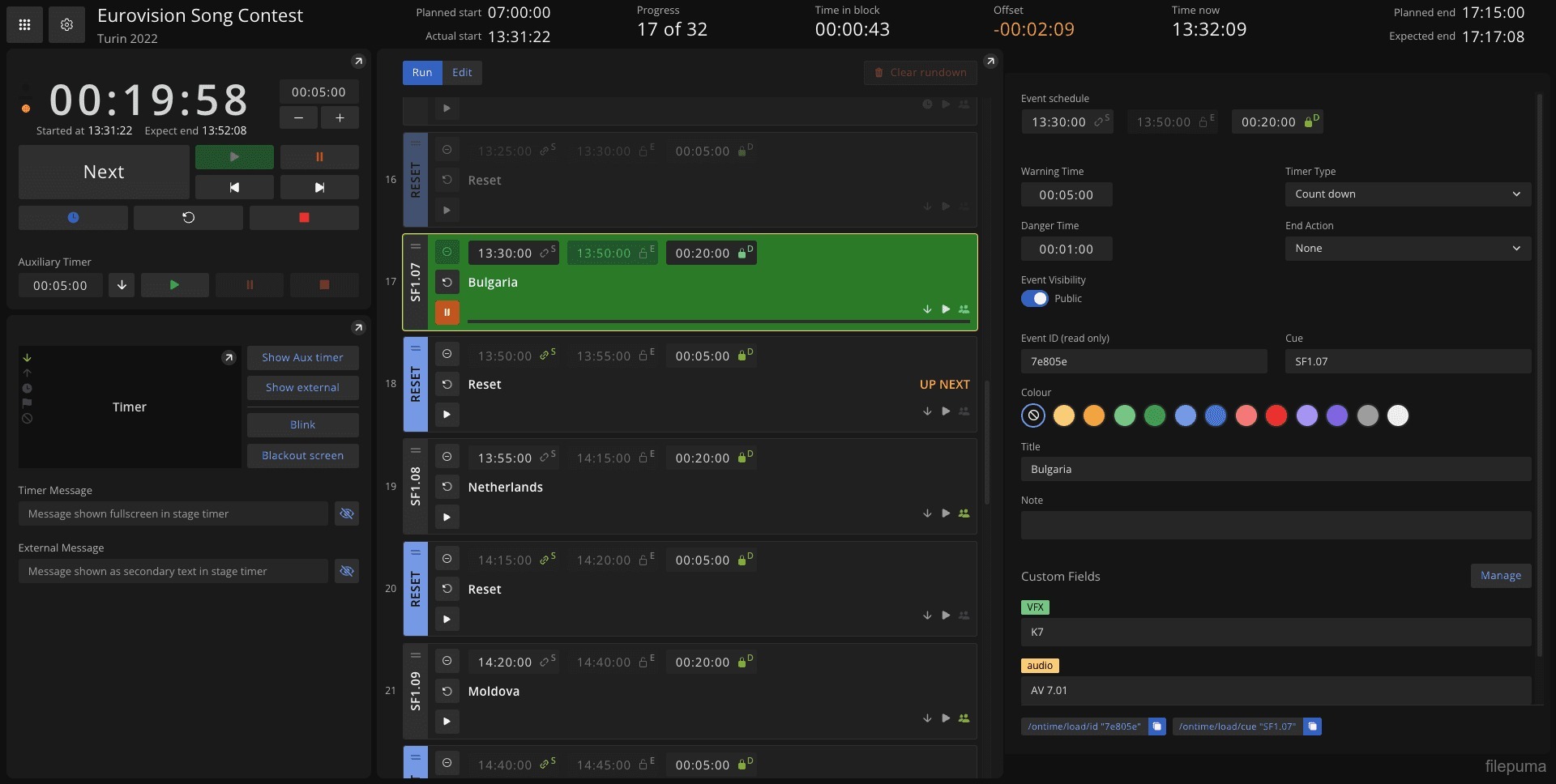
Task: Open the Timer Type dropdown
Action: click(1407, 194)
